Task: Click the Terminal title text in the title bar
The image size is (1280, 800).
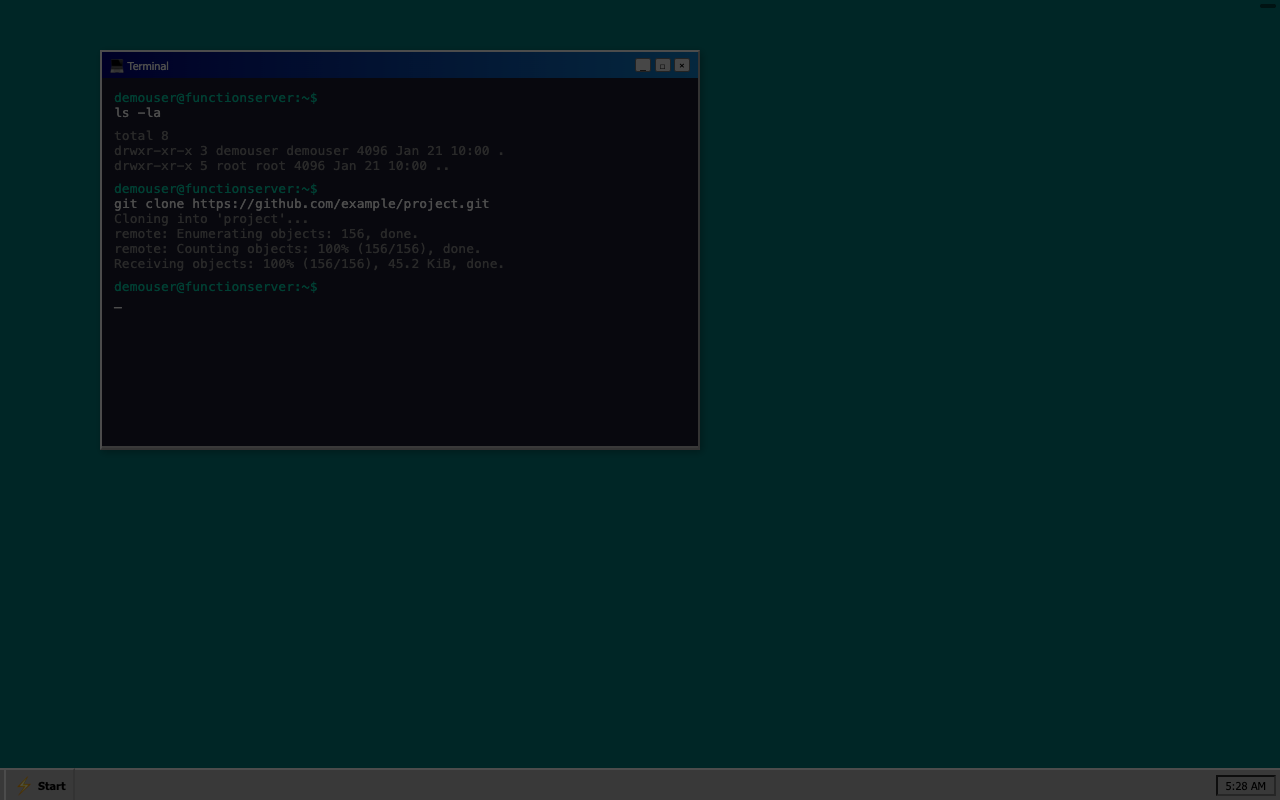Action: coord(148,66)
